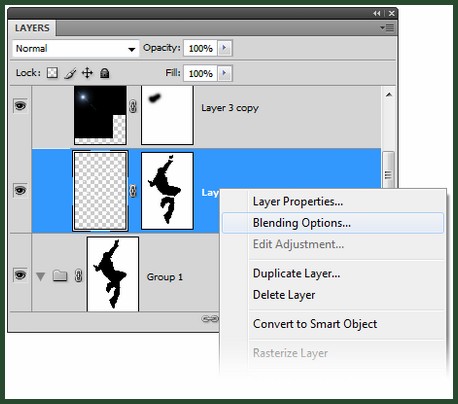The width and height of the screenshot is (458, 404).
Task: Collapse panel with double-arrow icon
Action: 377,13
